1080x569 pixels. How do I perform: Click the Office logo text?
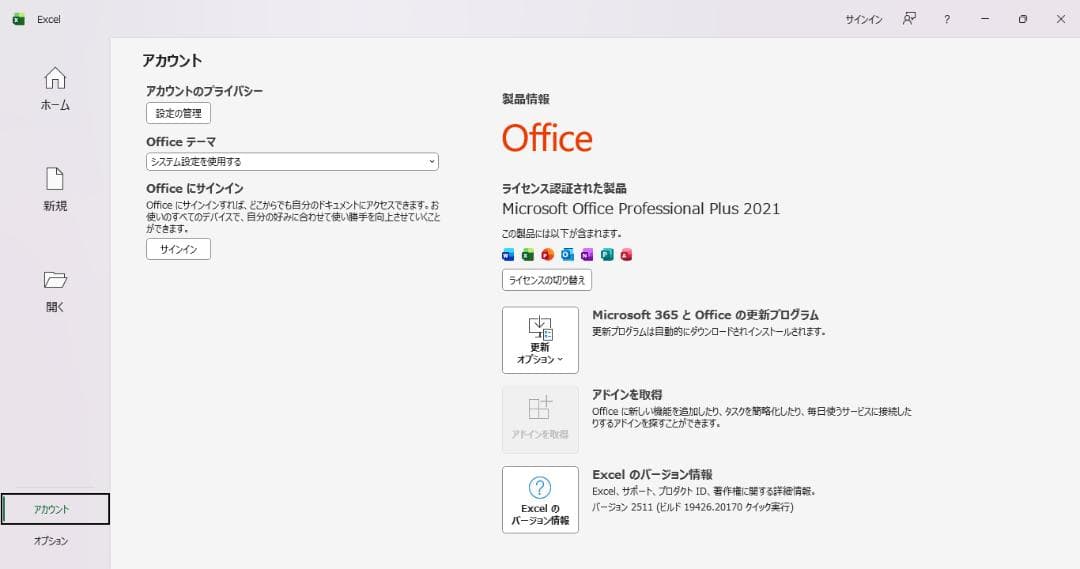[547, 138]
